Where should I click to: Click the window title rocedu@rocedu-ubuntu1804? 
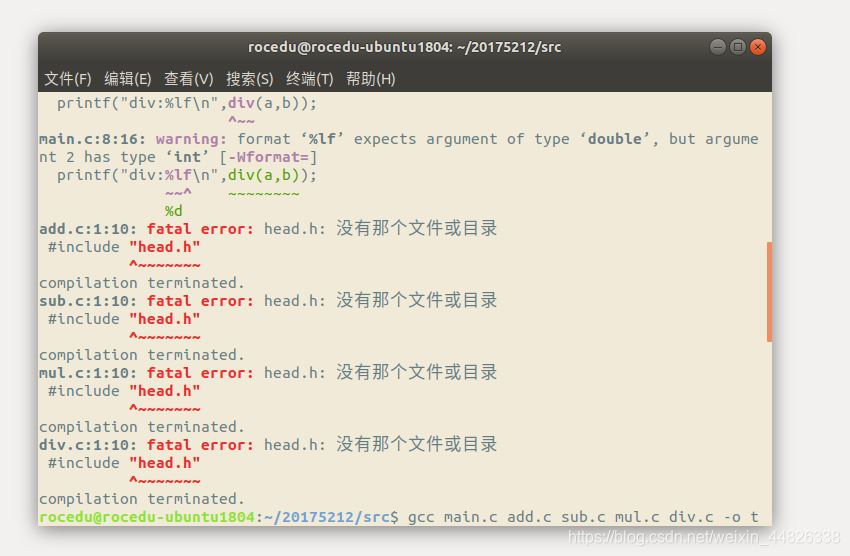(x=404, y=47)
